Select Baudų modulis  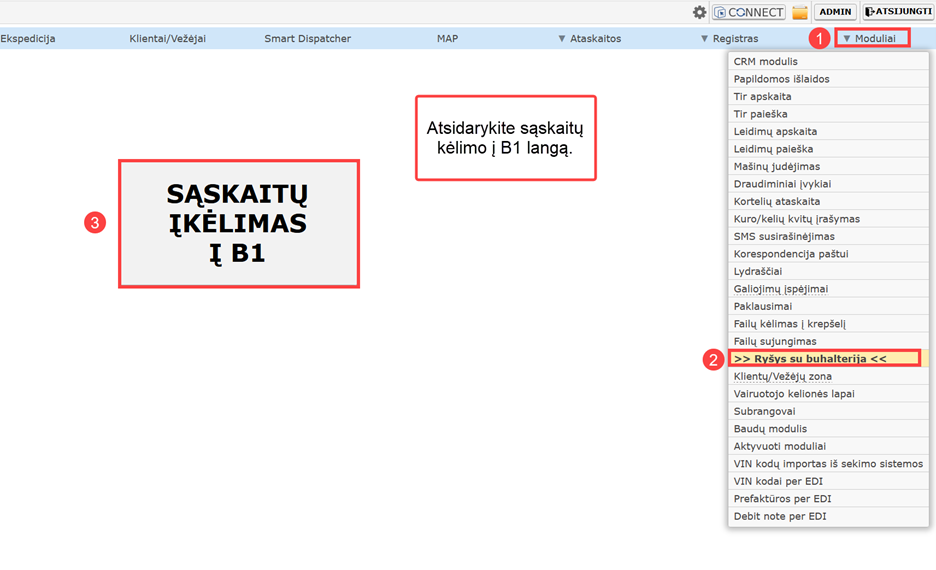pyautogui.click(x=829, y=429)
